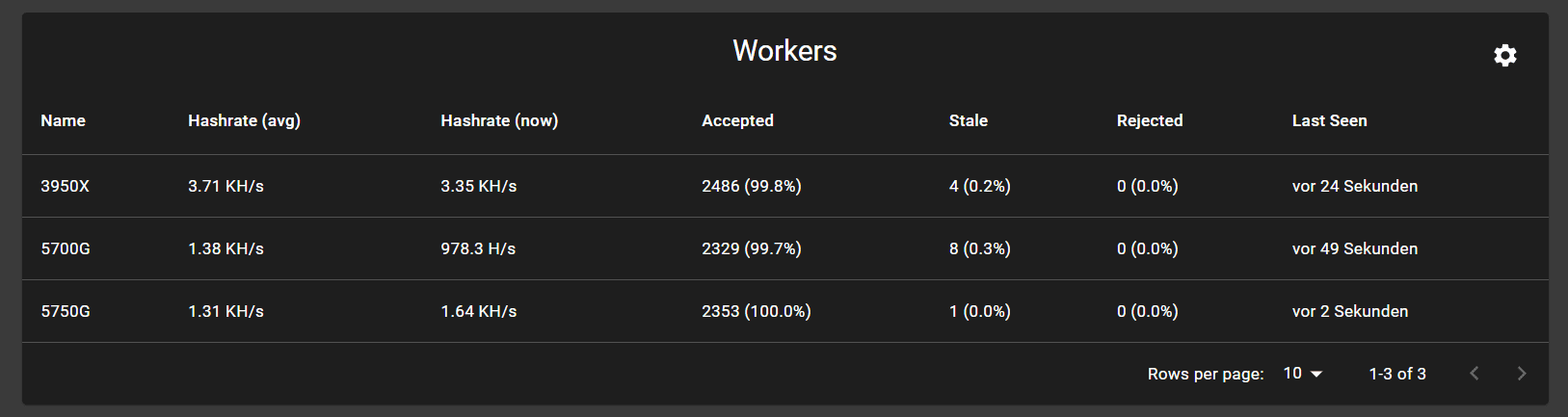Viewport: 1568px width, 417px height.
Task: Sort by the Name column header
Action: click(63, 120)
